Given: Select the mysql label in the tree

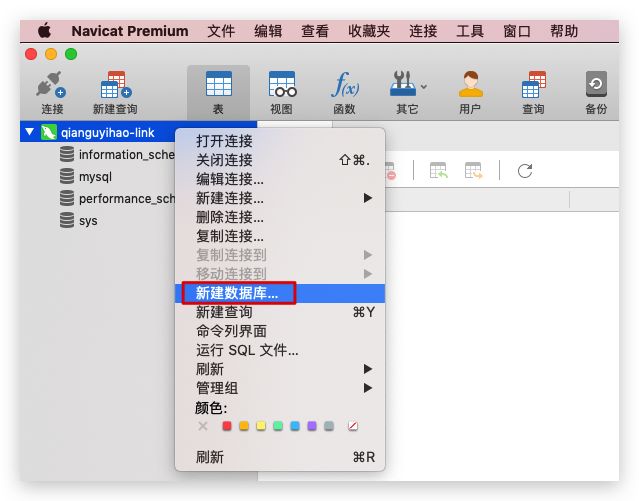Looking at the screenshot, I should click(x=95, y=177).
